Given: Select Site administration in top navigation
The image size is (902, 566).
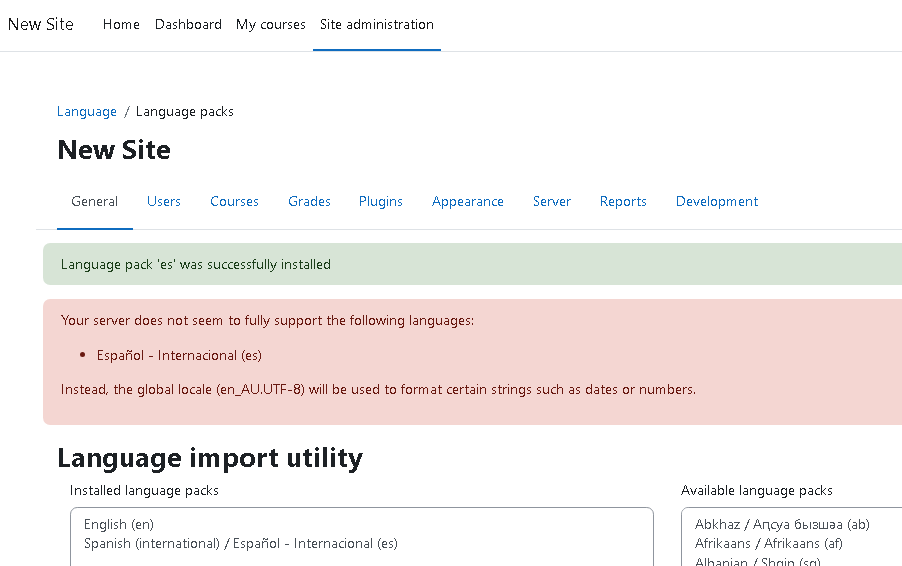Looking at the screenshot, I should tap(377, 24).
